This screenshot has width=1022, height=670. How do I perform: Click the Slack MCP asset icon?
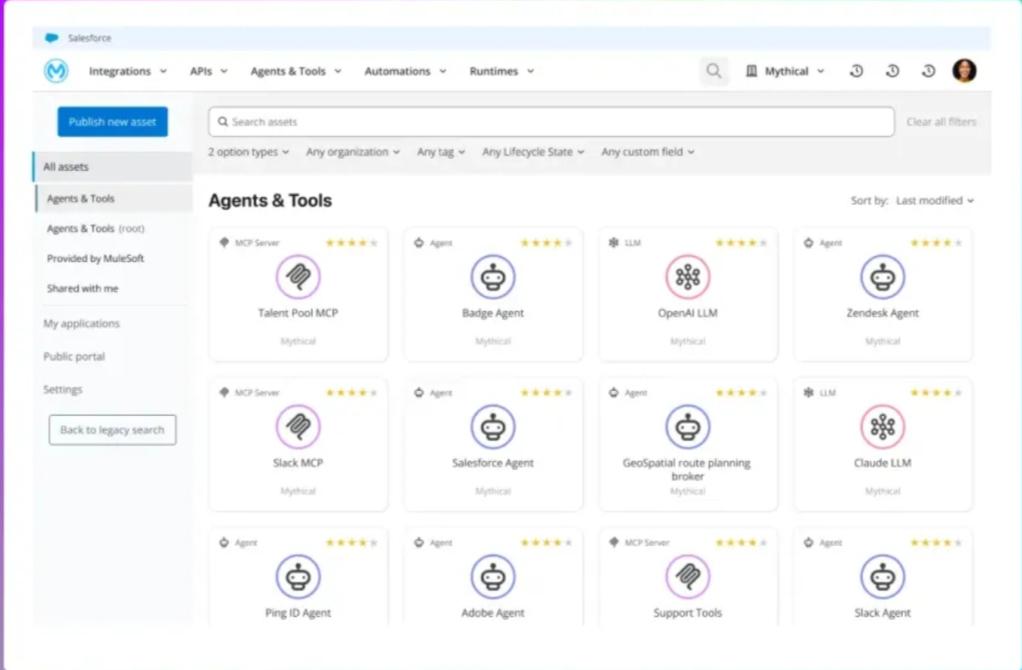(298, 427)
